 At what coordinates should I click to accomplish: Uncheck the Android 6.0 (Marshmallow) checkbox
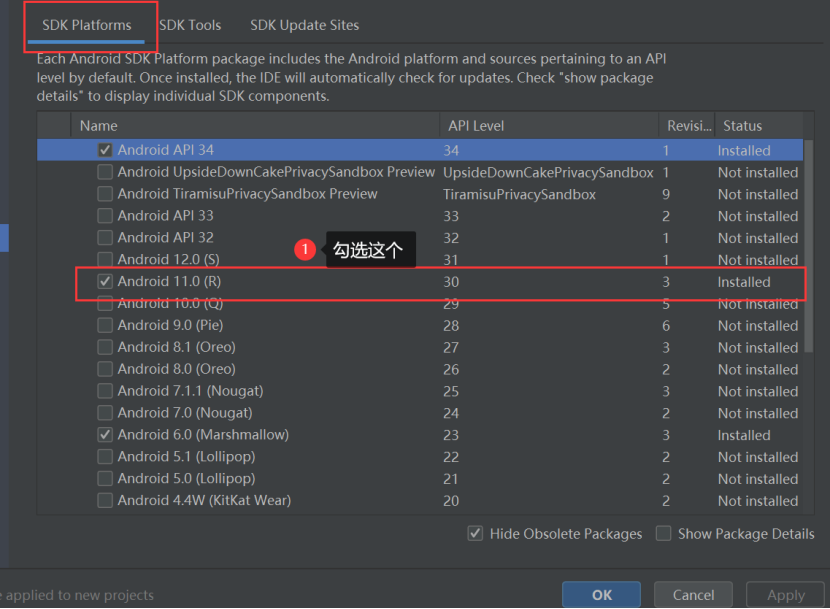pyautogui.click(x=105, y=435)
